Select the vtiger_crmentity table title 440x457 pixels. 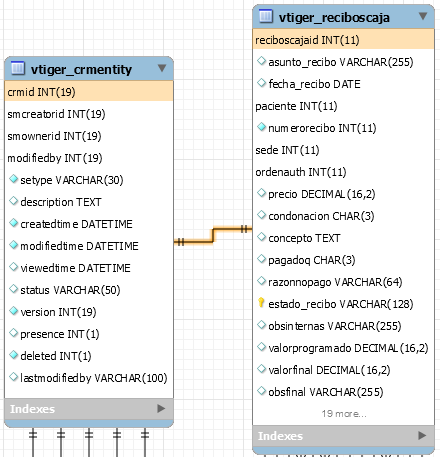pyautogui.click(x=81, y=69)
